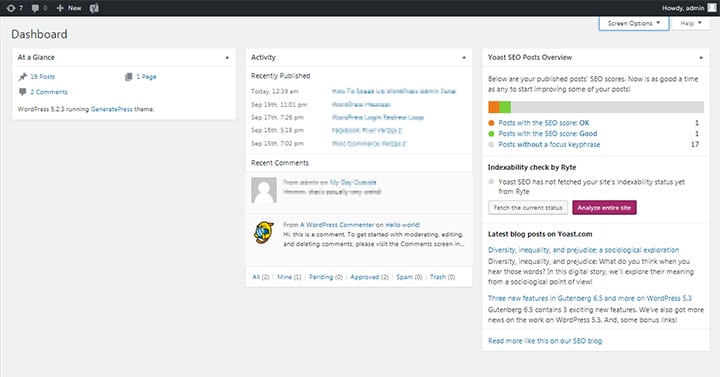Image resolution: width=720 pixels, height=377 pixels.
Task: Open WordPress Login Redirect Loop post
Action: 377,118
